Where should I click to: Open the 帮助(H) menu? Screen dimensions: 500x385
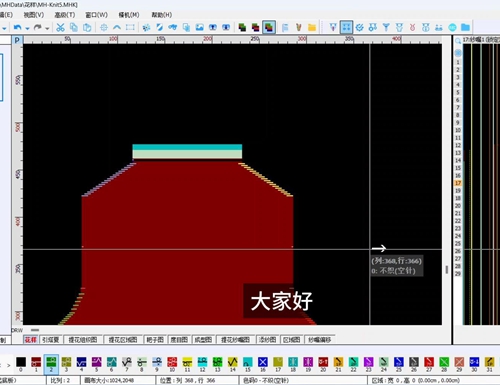pyautogui.click(x=162, y=15)
